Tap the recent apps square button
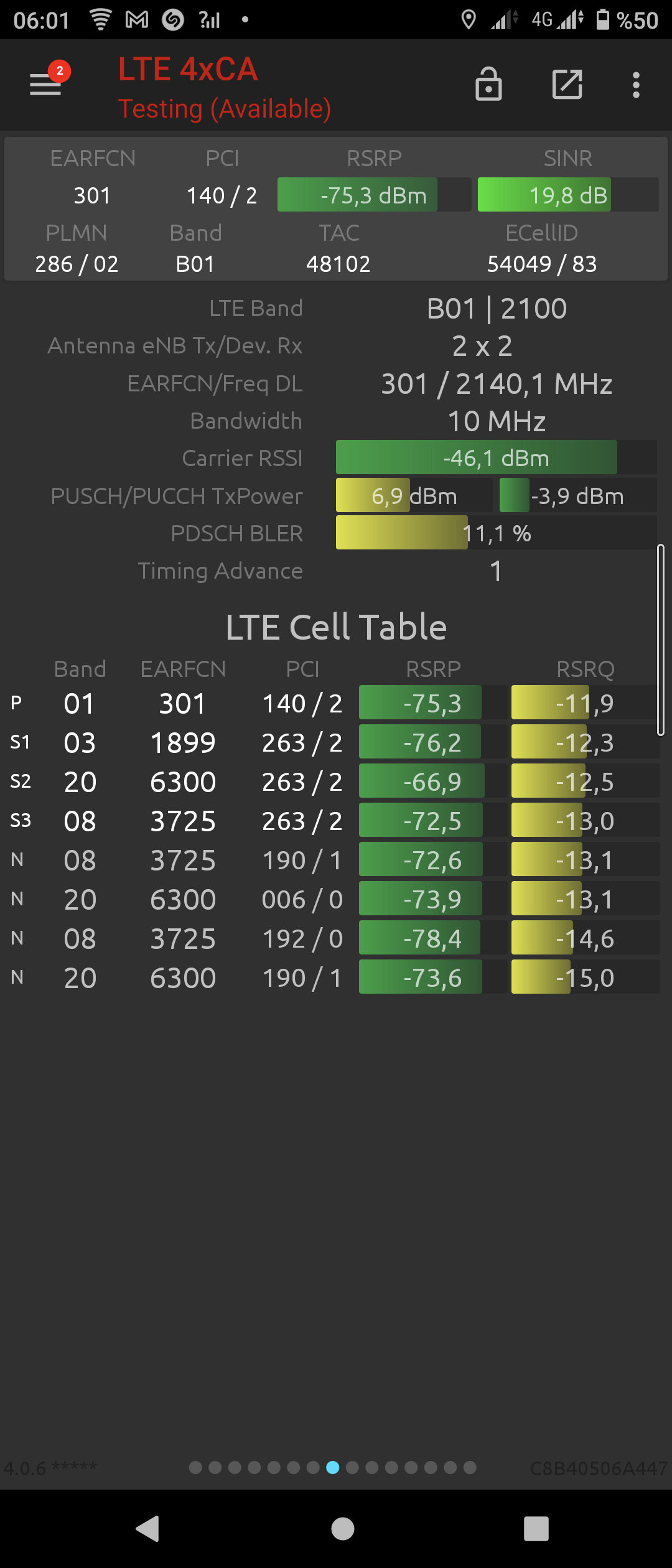The height and width of the screenshot is (1568, 672). (536, 1528)
